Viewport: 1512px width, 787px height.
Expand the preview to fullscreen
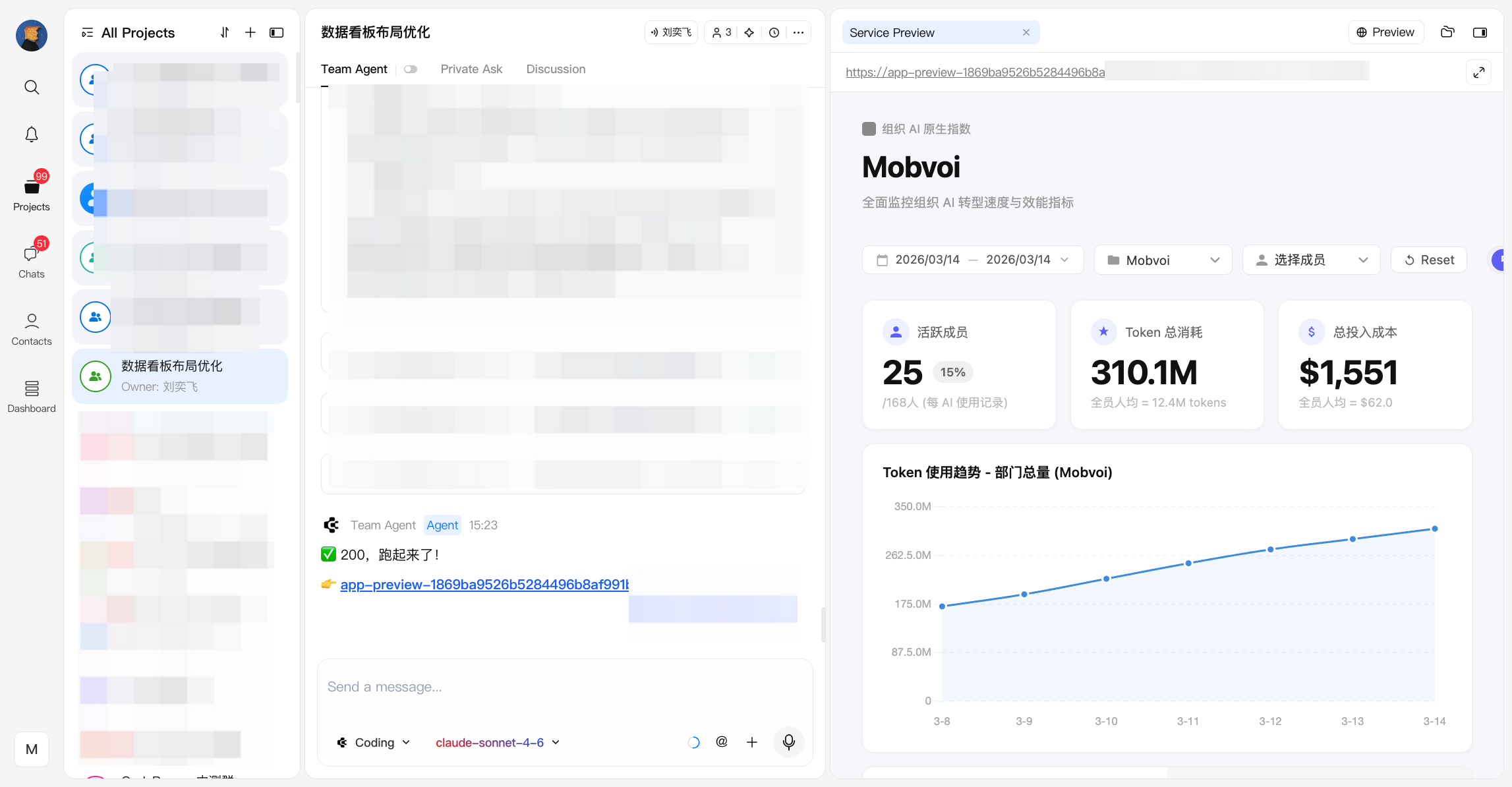pos(1479,73)
